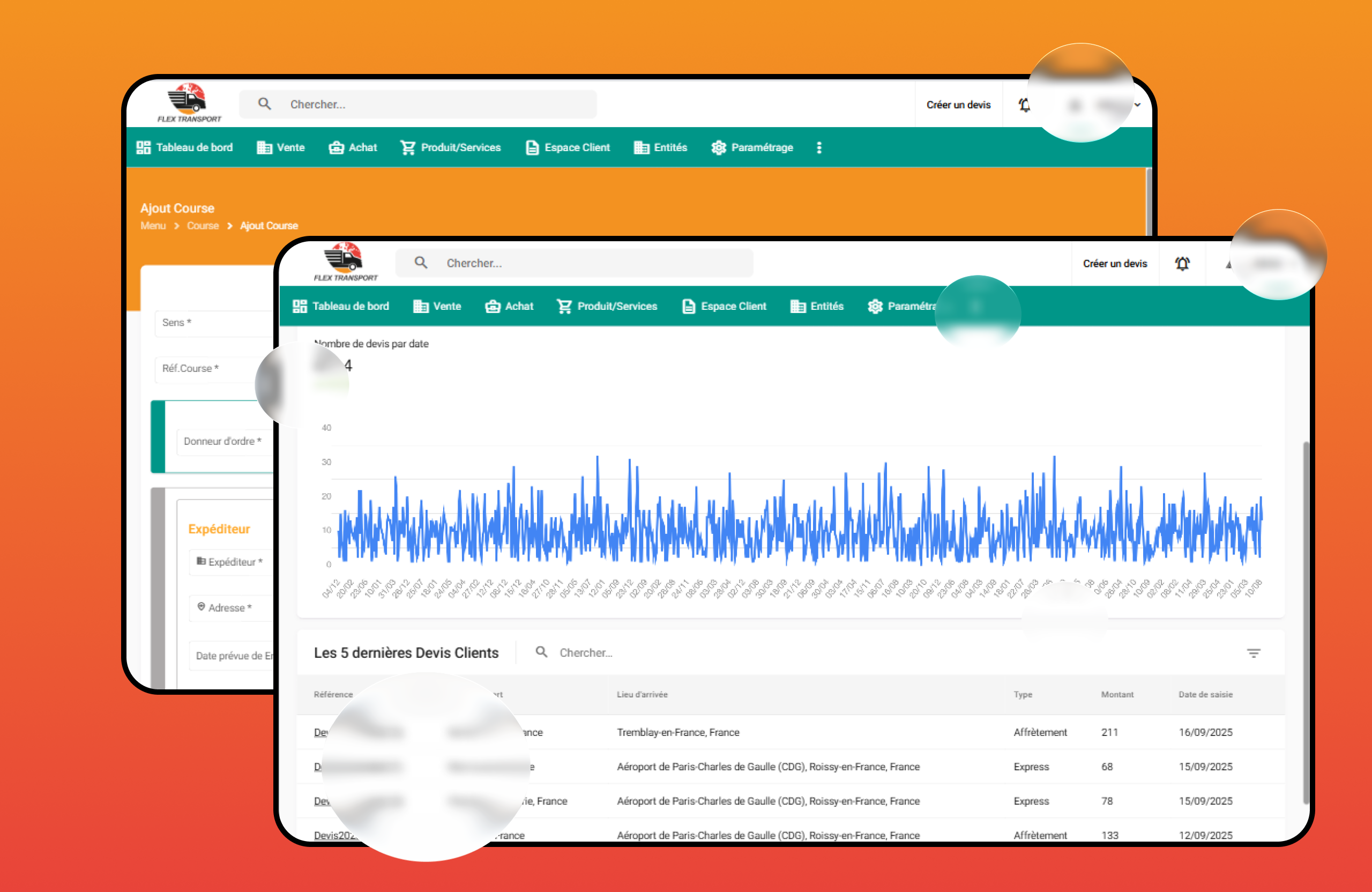Click the Flex Transport logo in front window

pyautogui.click(x=345, y=262)
